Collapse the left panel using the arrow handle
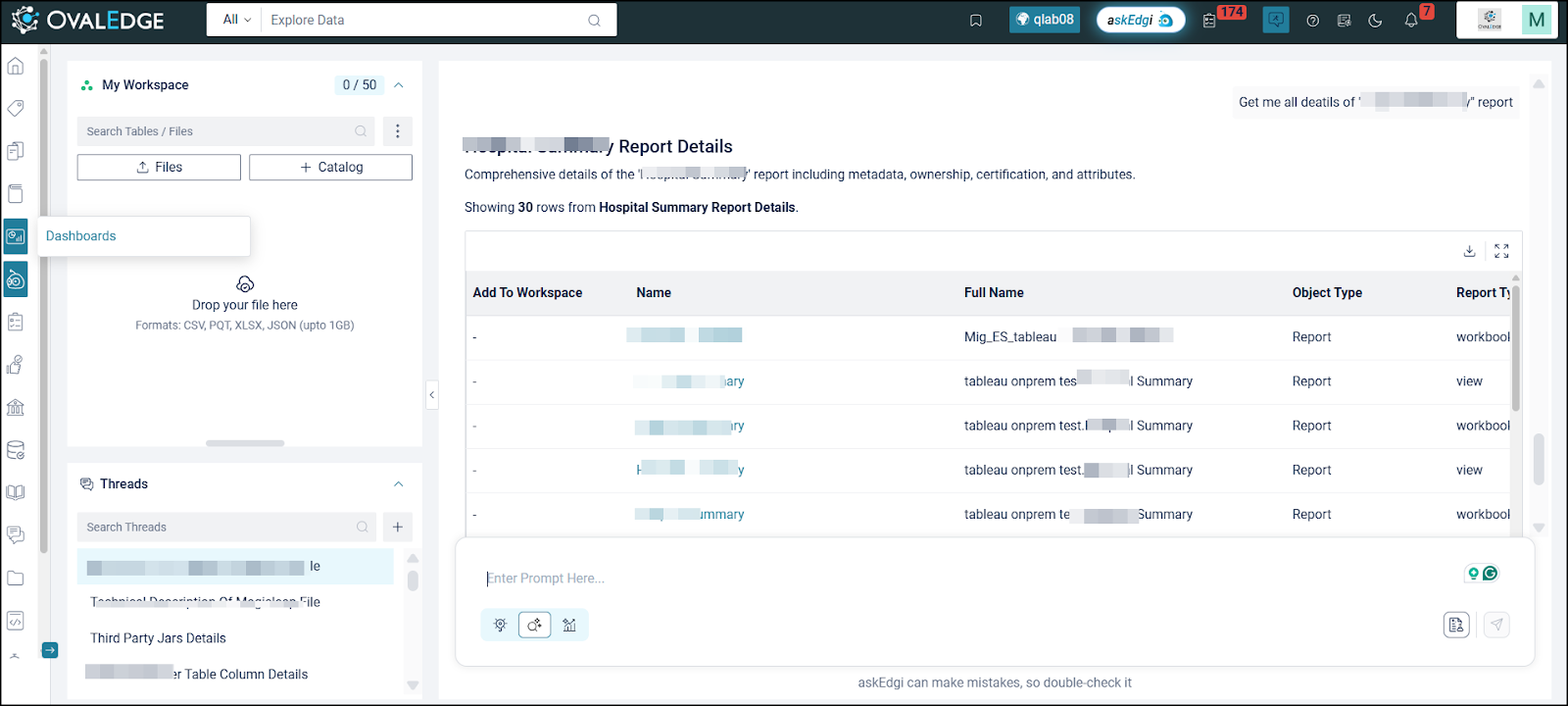Image resolution: width=1568 pixels, height=706 pixels. coord(431,395)
